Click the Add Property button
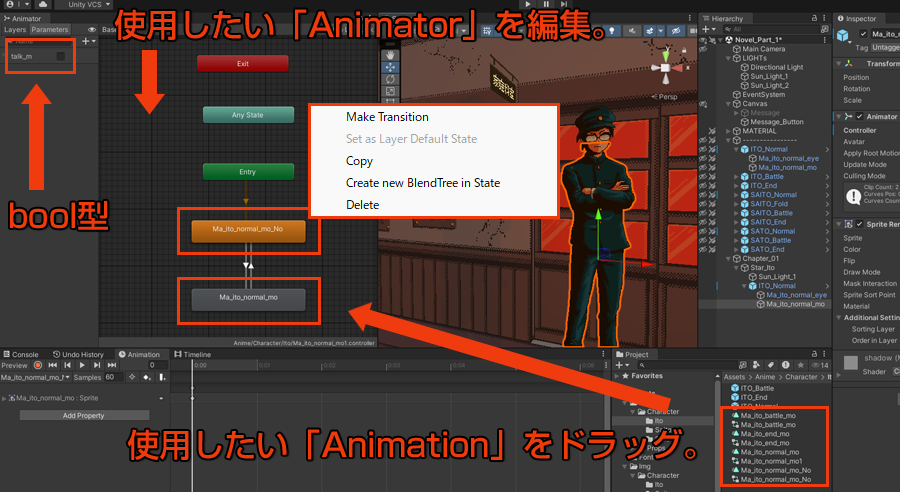The height and width of the screenshot is (492, 900). (83, 415)
